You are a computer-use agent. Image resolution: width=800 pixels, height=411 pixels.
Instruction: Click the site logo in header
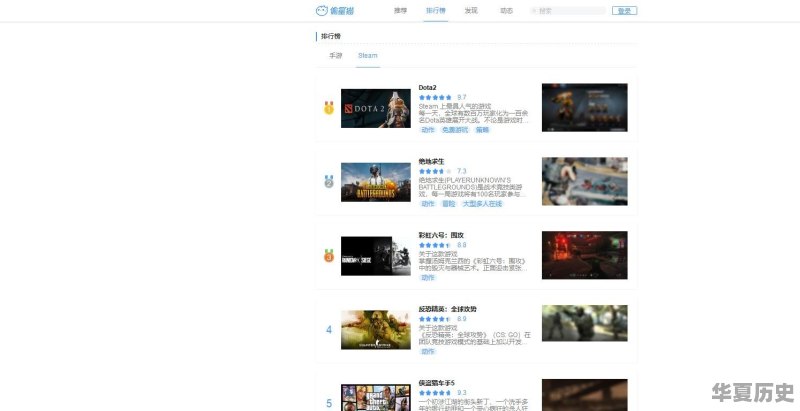[335, 11]
